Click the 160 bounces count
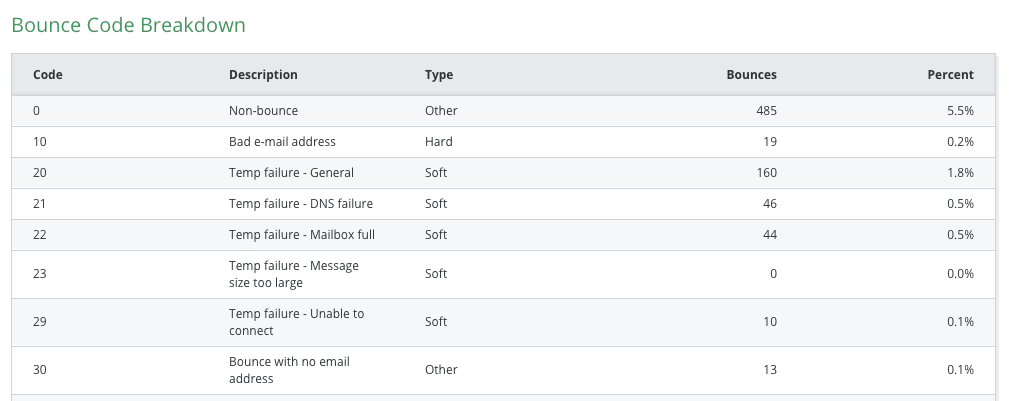This screenshot has height=401, width=1009. click(x=766, y=173)
